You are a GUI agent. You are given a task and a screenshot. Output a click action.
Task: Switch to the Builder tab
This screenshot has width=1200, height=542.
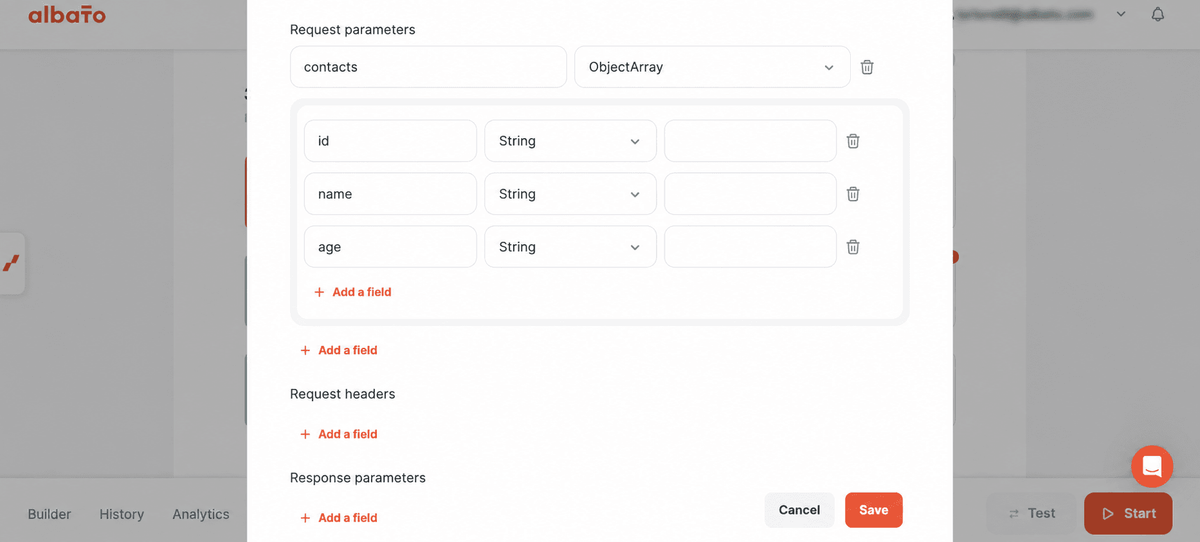click(49, 514)
